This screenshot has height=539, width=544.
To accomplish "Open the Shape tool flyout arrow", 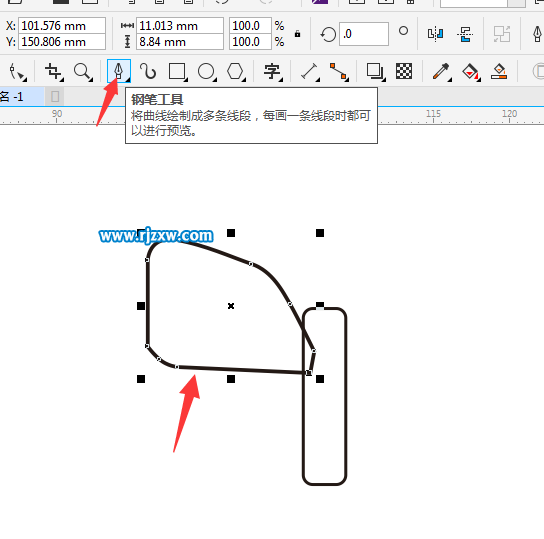I will [x=24, y=79].
